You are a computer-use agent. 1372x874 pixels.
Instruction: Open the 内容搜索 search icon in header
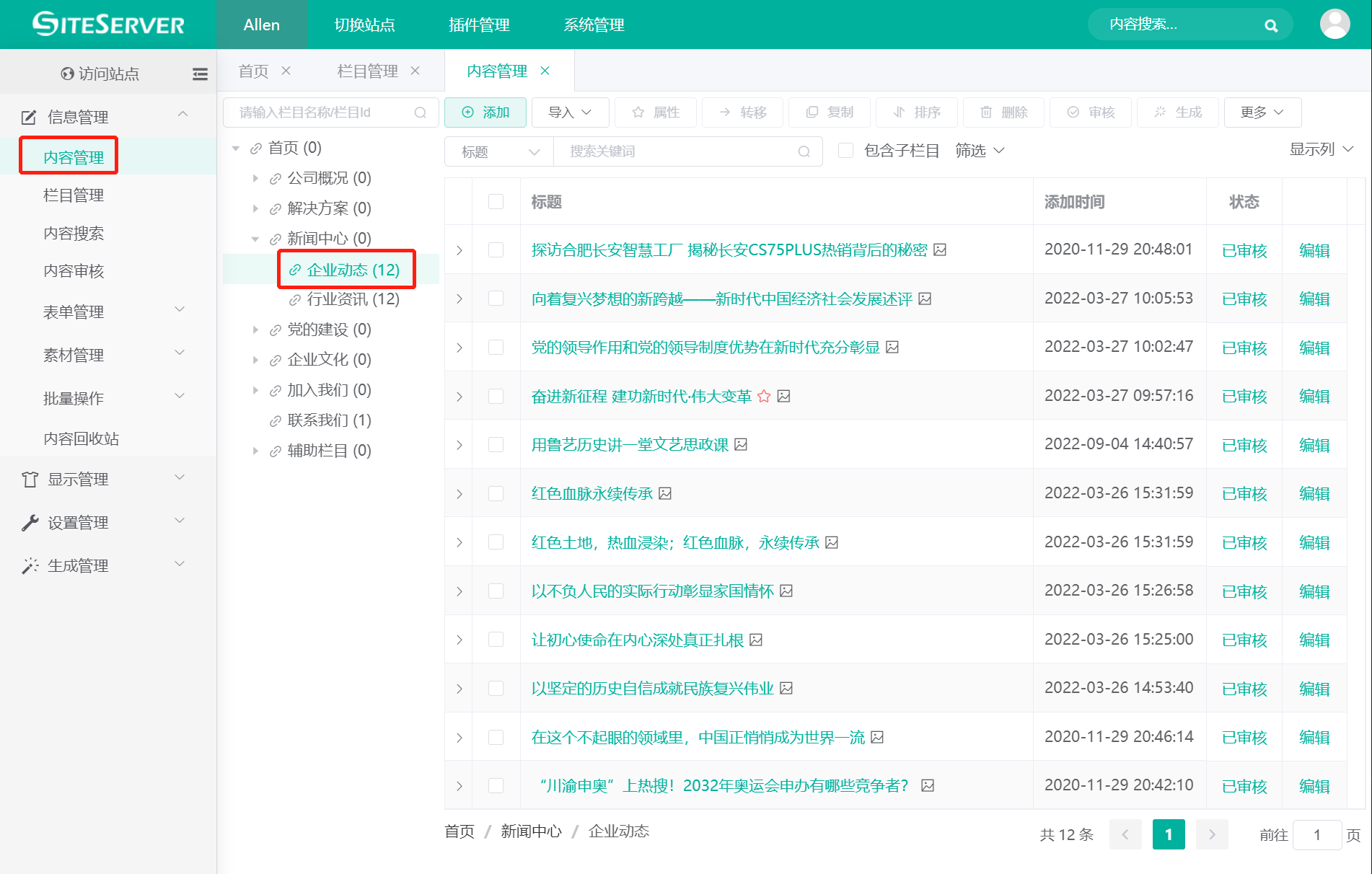[1270, 25]
